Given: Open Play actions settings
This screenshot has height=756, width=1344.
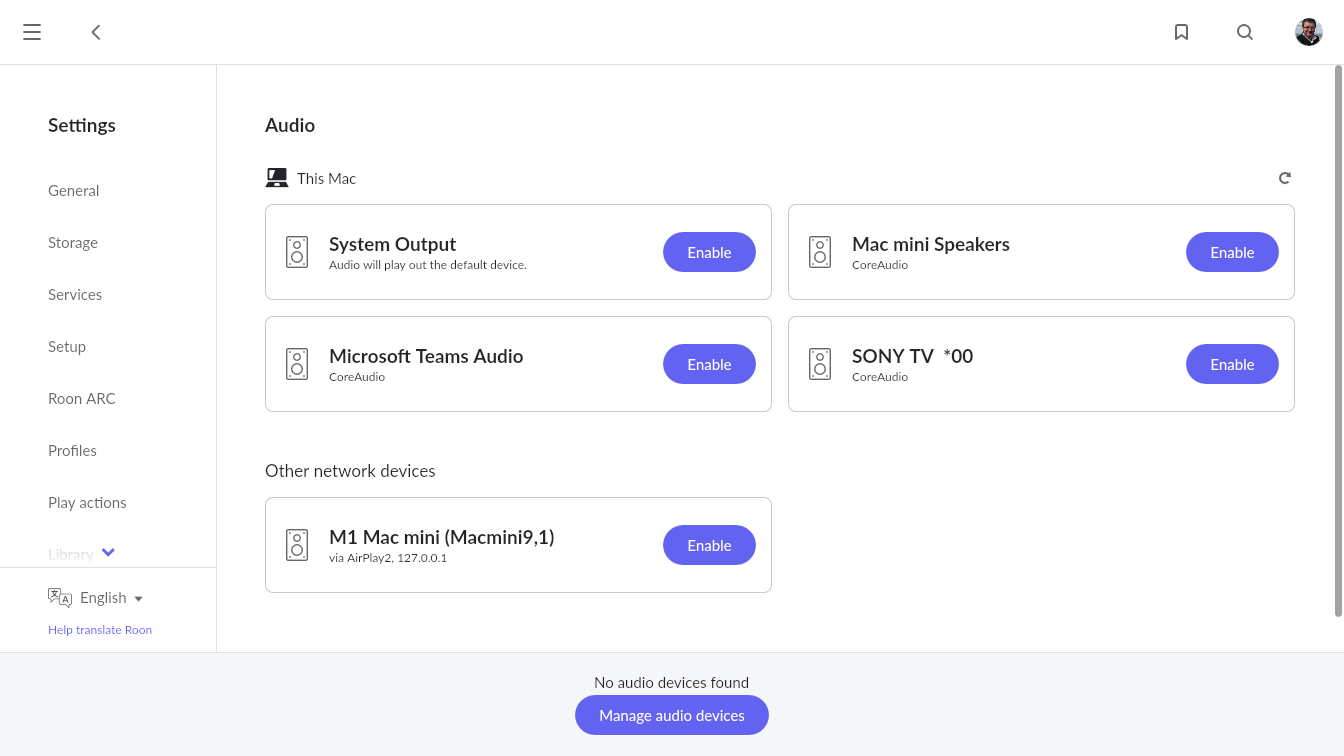Looking at the screenshot, I should (x=87, y=502).
